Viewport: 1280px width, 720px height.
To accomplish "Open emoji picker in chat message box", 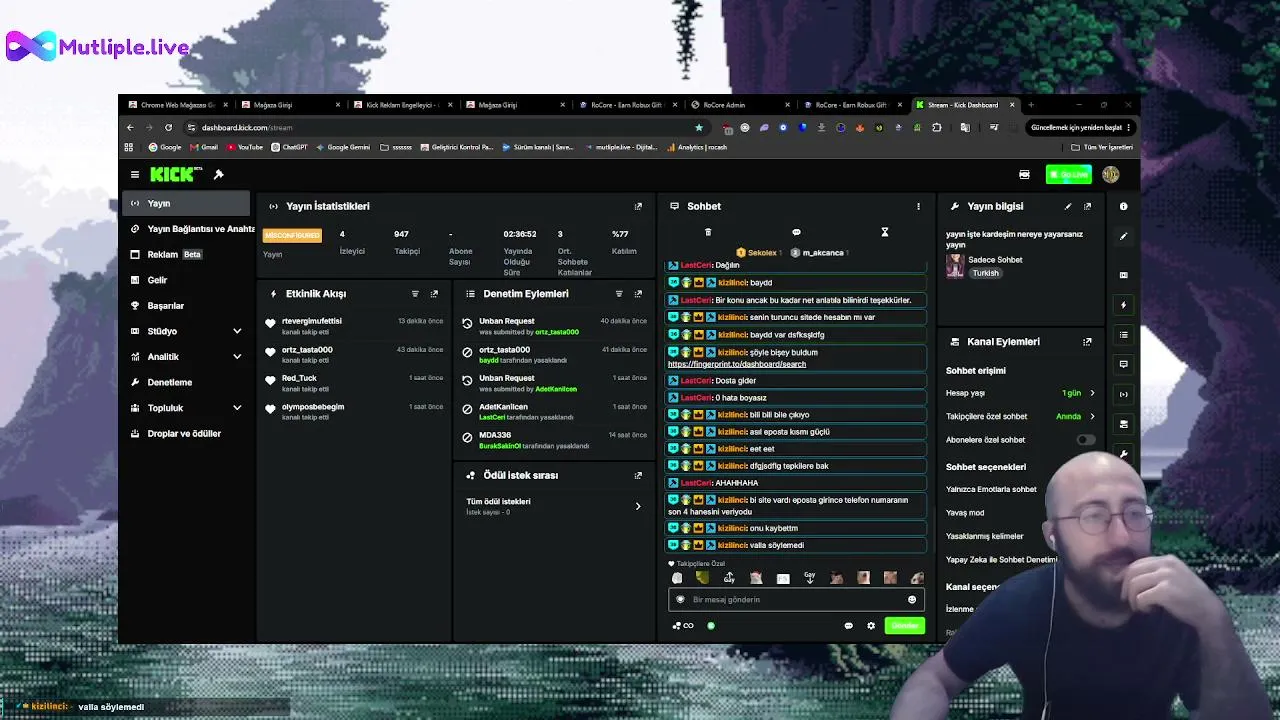I will coord(911,600).
